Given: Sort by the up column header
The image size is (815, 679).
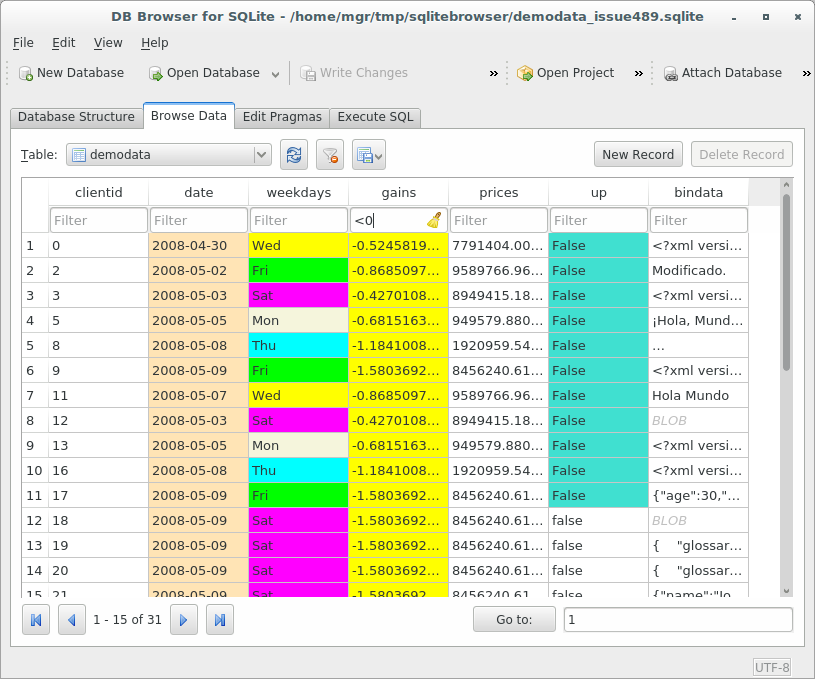Looking at the screenshot, I should tap(598, 192).
